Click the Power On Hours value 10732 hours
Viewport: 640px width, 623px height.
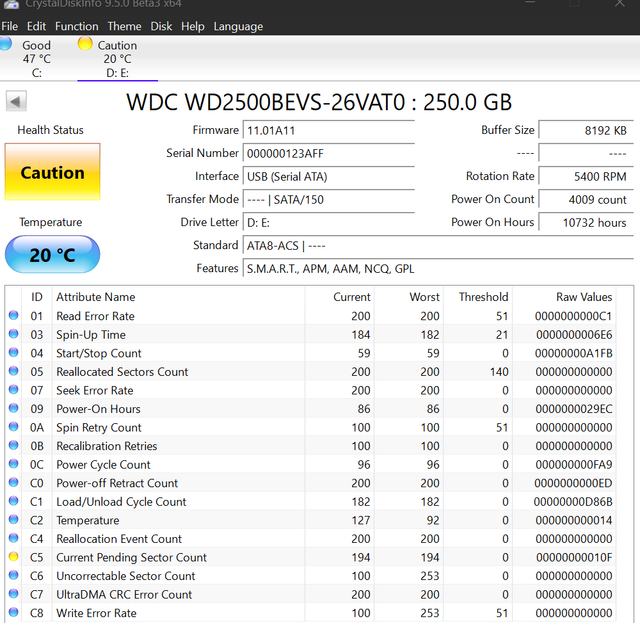(x=586, y=222)
